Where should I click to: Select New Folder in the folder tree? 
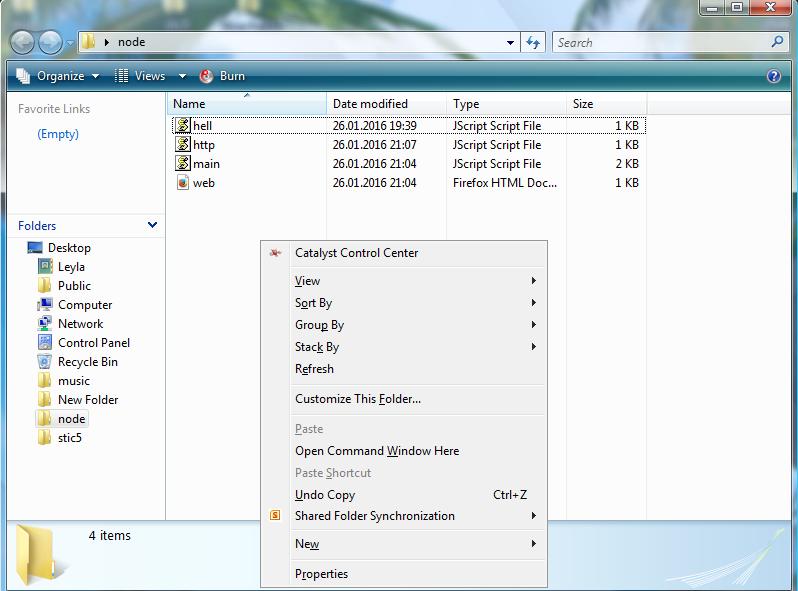point(88,400)
